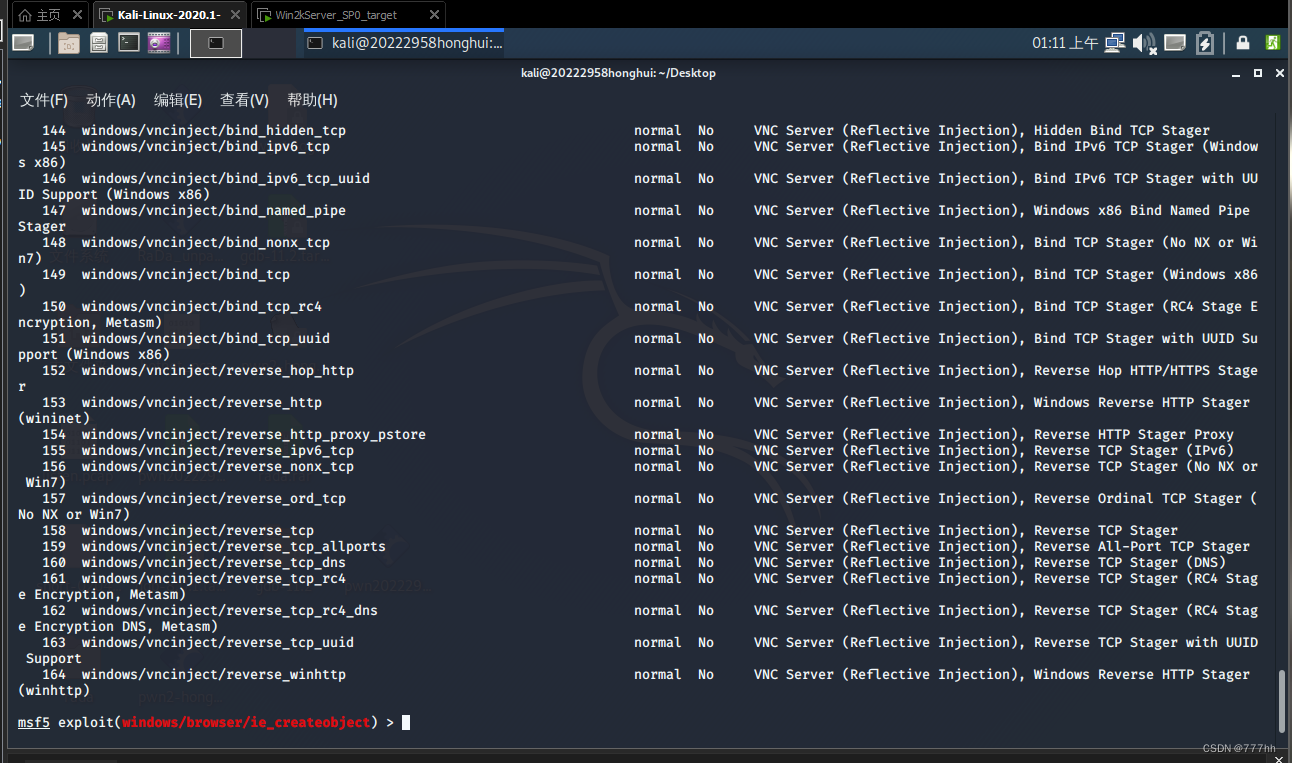Screen dimensions: 1292x763
Task: Click the battery power manager icon
Action: point(1205,43)
